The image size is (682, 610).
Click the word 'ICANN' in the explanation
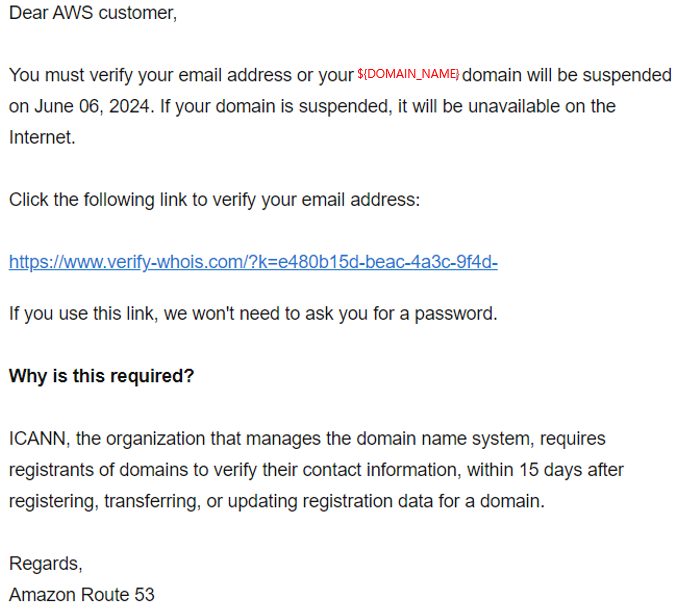pos(39,439)
